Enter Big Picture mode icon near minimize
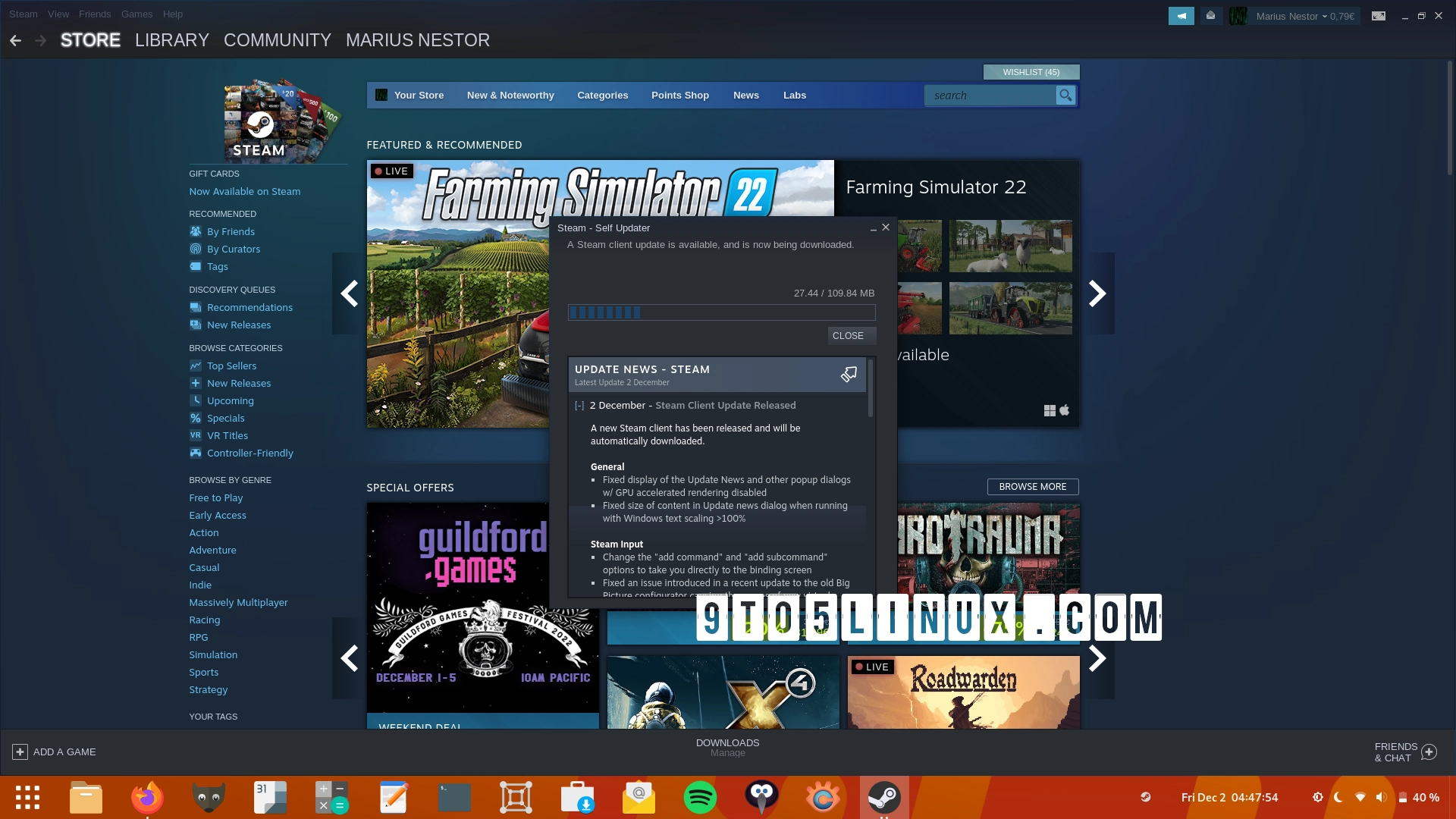 (1379, 15)
